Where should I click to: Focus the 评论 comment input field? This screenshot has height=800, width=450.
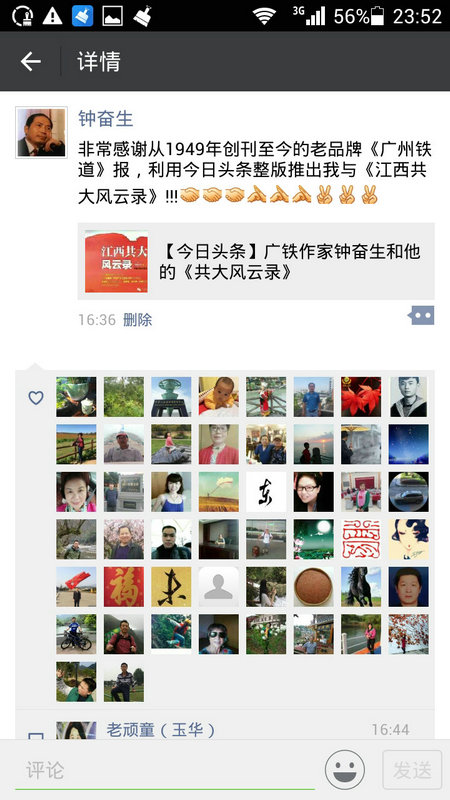[165, 770]
